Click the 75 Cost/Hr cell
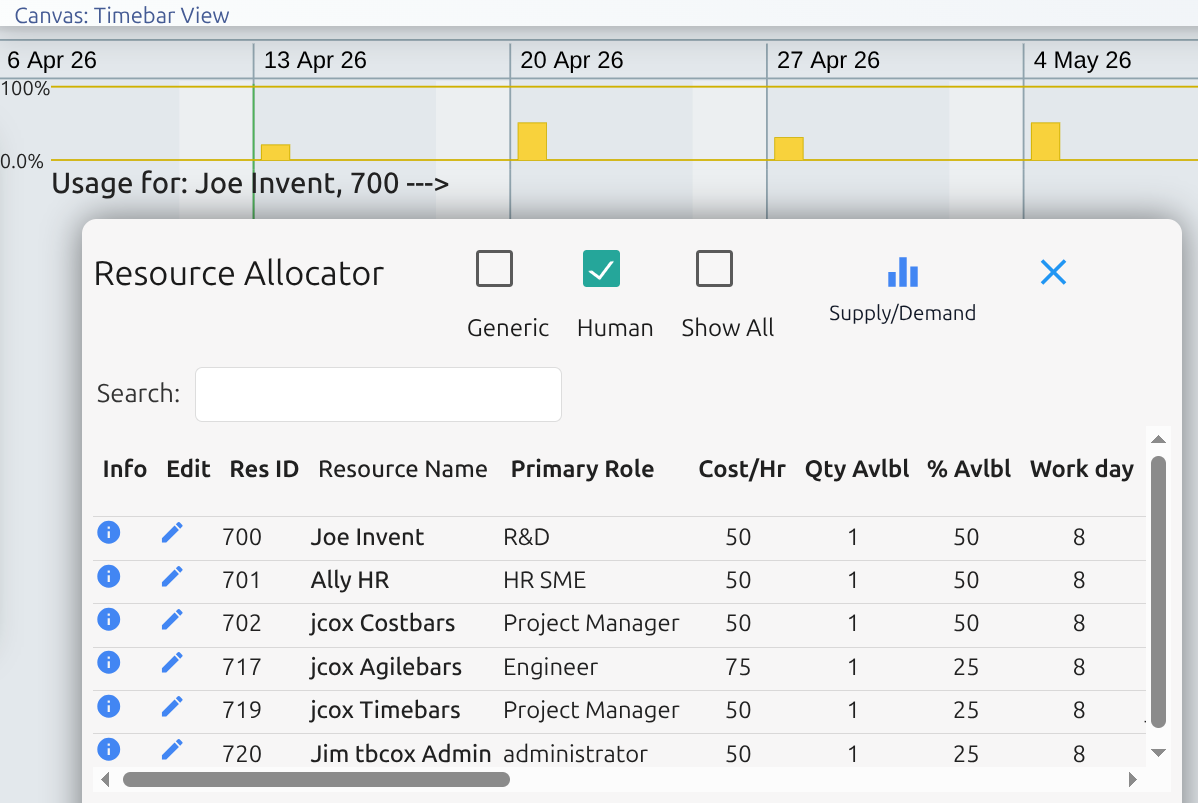The width and height of the screenshot is (1198, 803). click(x=738, y=667)
